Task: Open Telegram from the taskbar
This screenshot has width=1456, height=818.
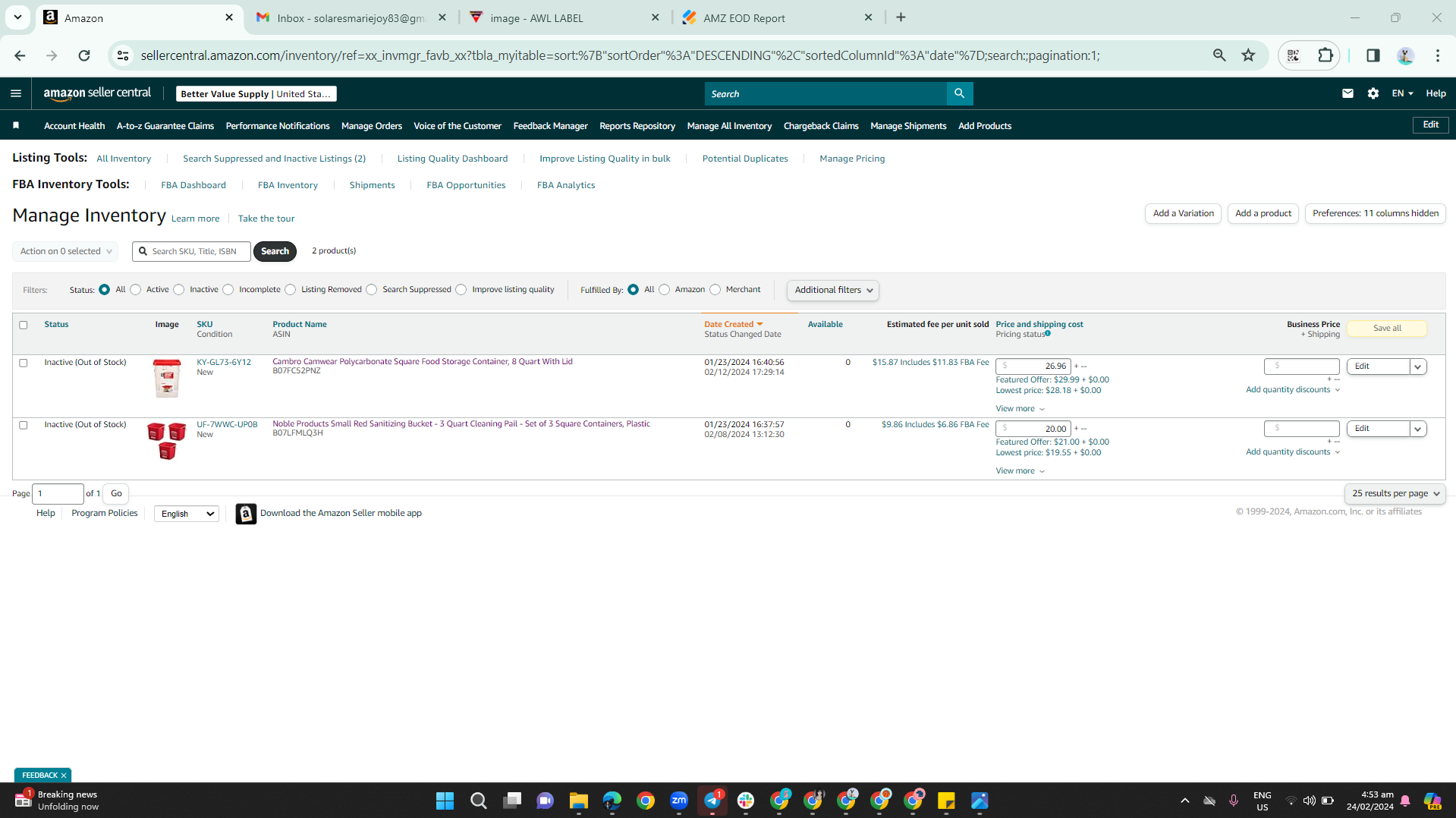Action: 712,801
